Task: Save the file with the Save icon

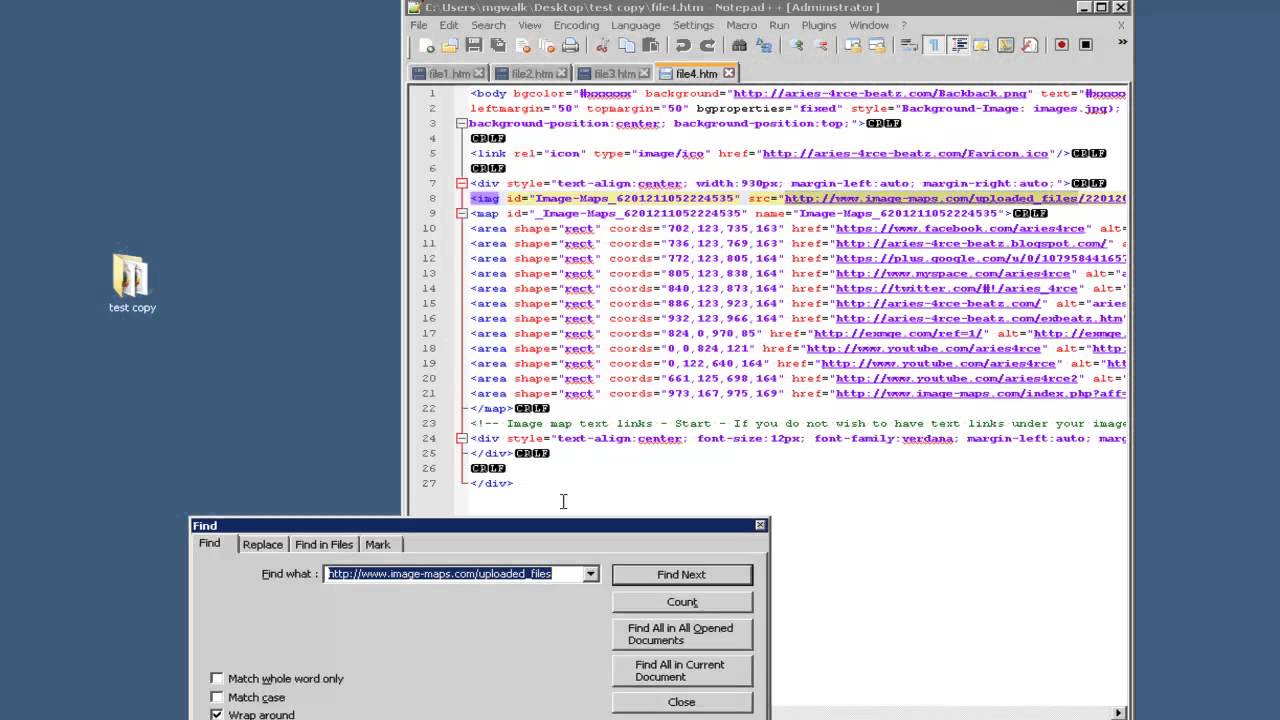Action: tap(474, 45)
